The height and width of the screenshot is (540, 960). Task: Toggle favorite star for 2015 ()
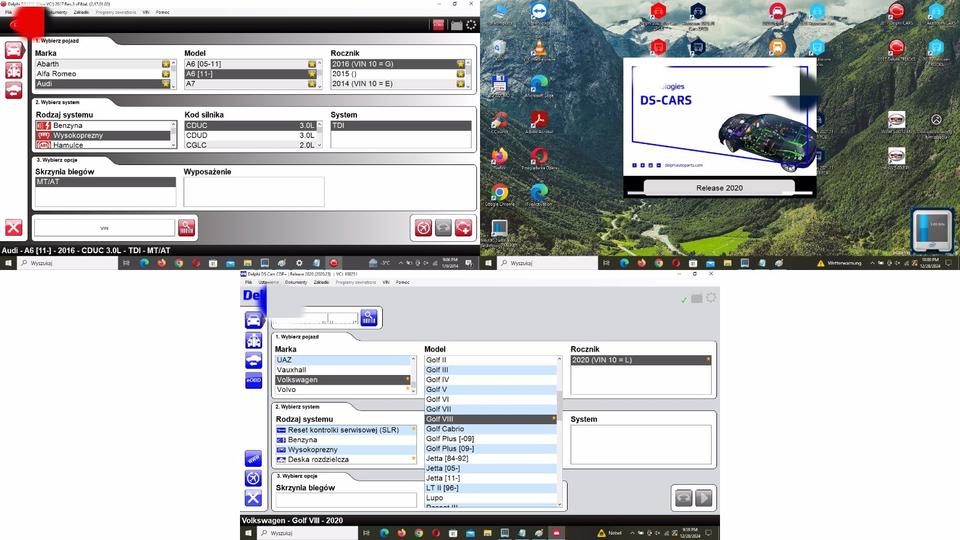click(460, 73)
